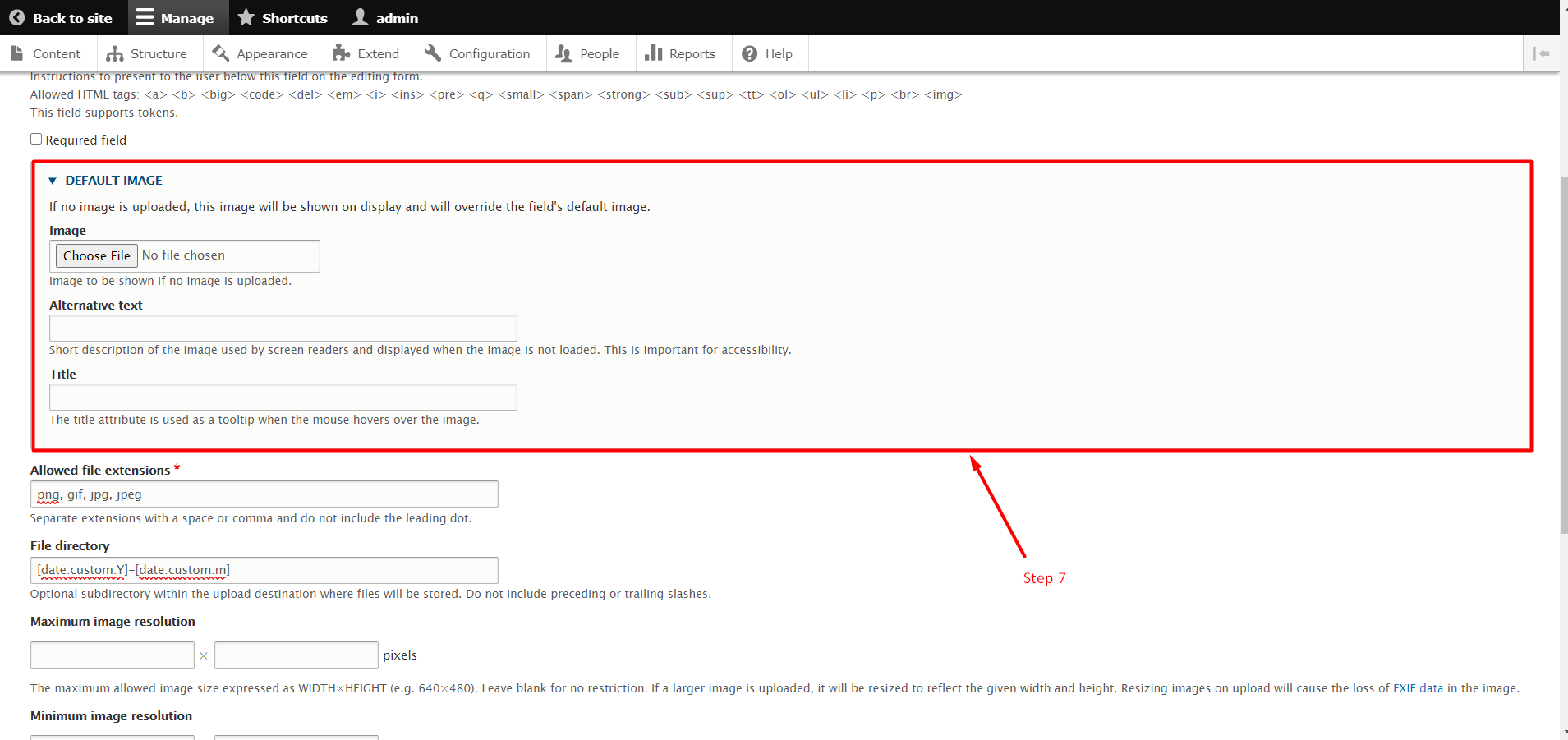Follow the EXIF data link
The height and width of the screenshot is (740, 1568).
tap(1418, 688)
